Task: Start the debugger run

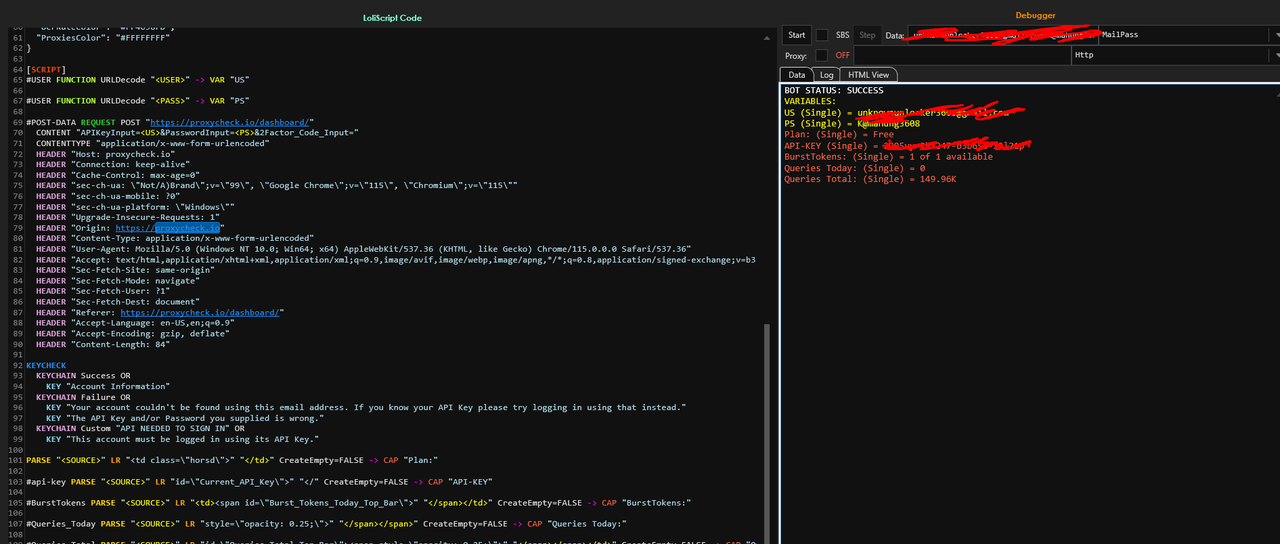Action: (796, 35)
